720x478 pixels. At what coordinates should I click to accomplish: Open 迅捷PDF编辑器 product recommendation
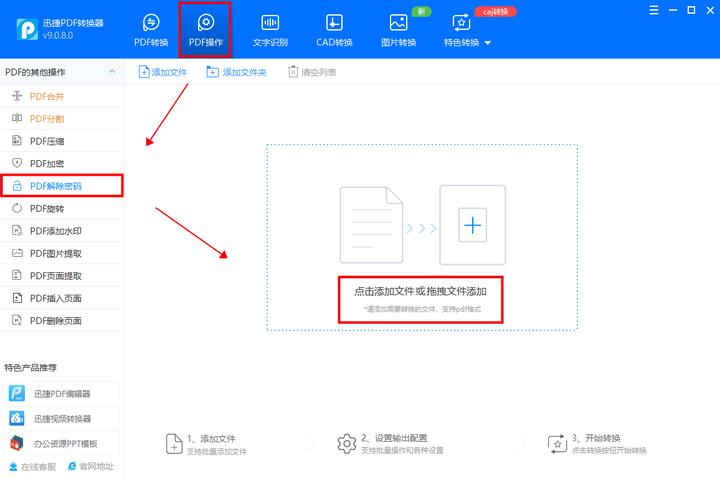pyautogui.click(x=62, y=394)
